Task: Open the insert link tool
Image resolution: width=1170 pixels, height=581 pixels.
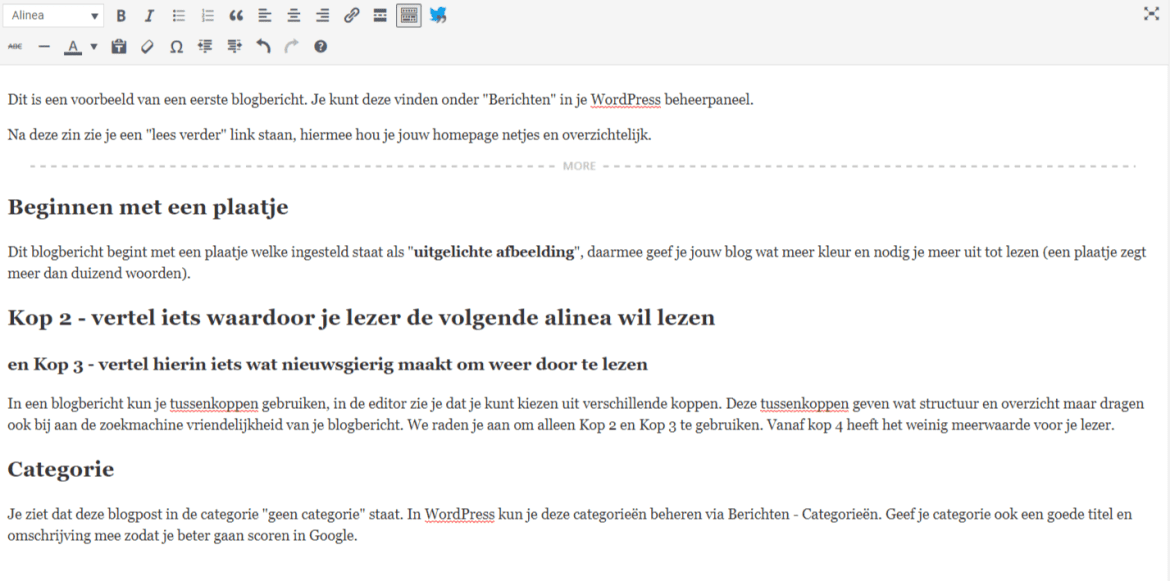Action: tap(351, 15)
